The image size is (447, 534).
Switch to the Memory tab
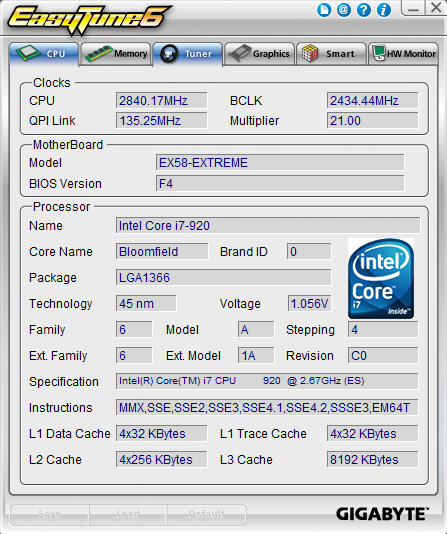tap(116, 54)
